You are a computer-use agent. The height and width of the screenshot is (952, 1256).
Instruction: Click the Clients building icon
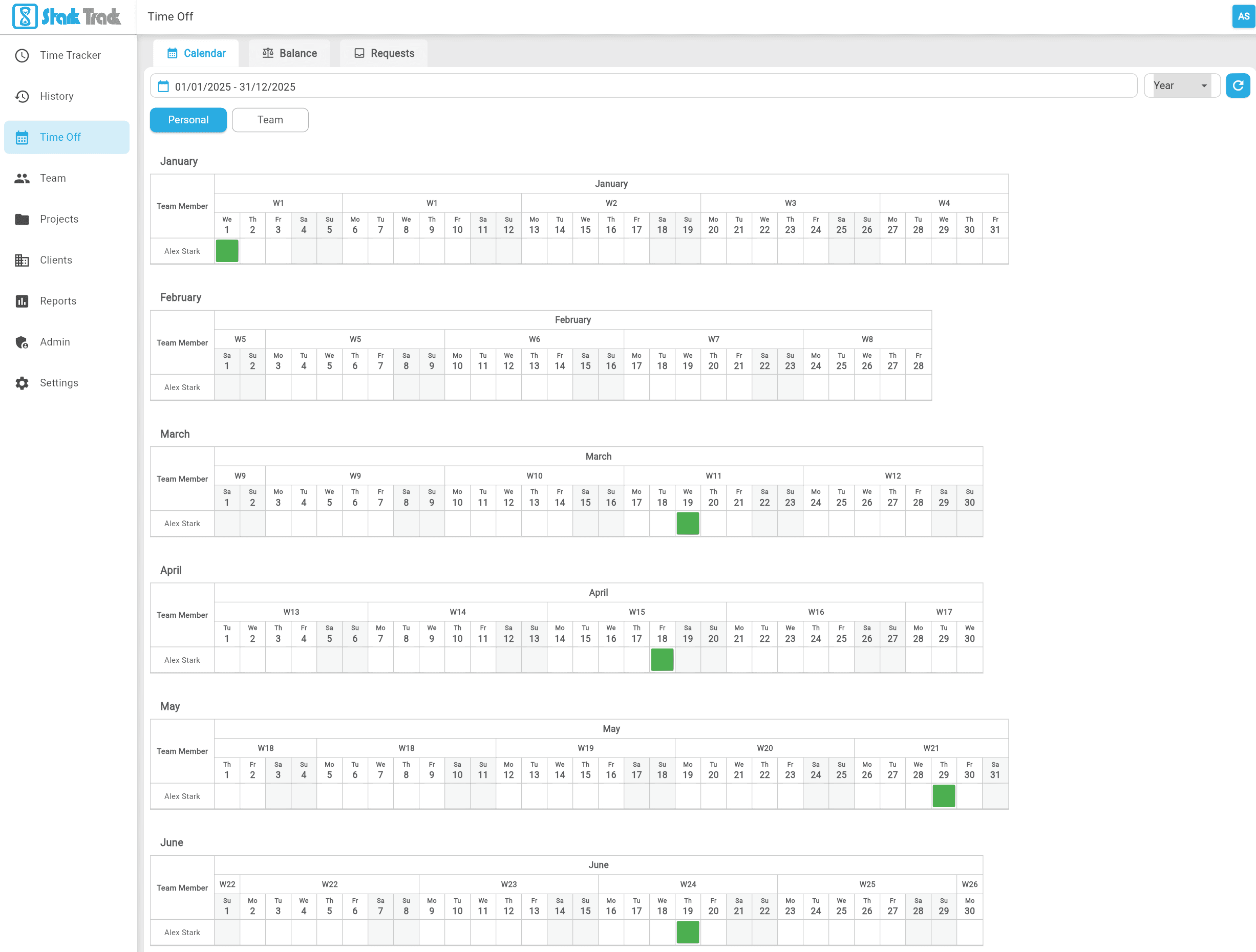pyautogui.click(x=22, y=260)
